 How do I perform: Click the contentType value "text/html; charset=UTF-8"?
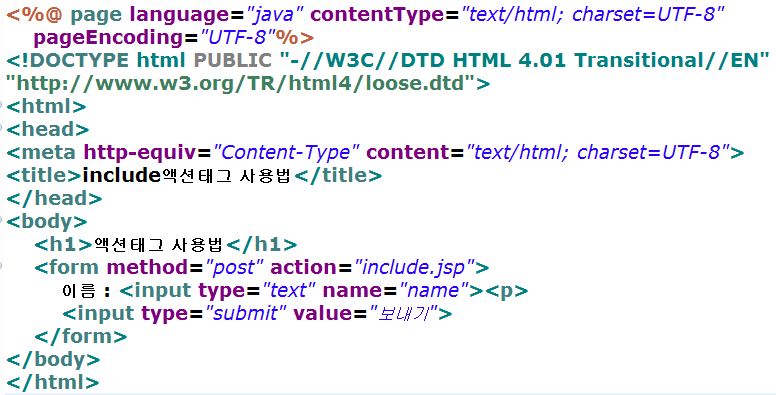click(x=591, y=14)
